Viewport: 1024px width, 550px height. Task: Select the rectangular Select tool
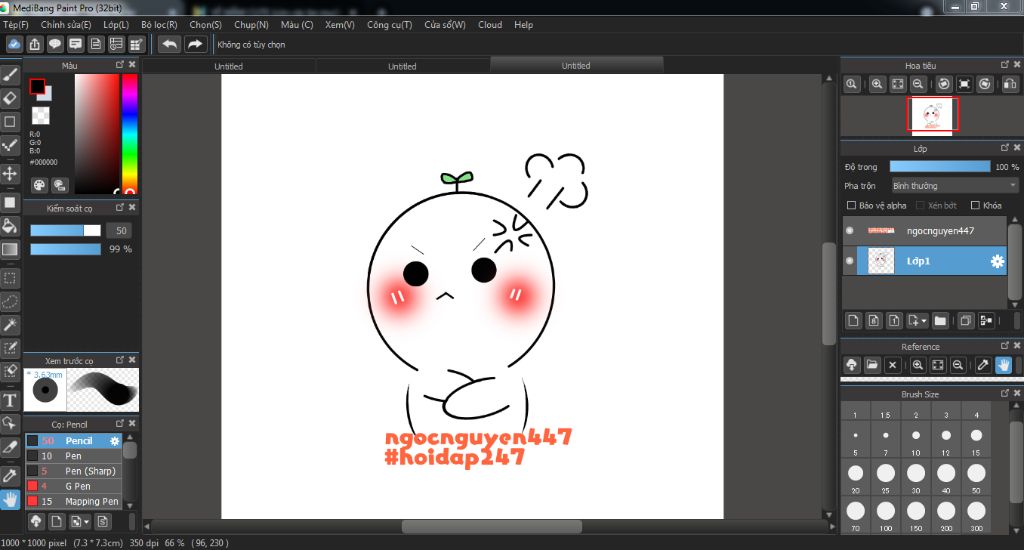point(10,278)
